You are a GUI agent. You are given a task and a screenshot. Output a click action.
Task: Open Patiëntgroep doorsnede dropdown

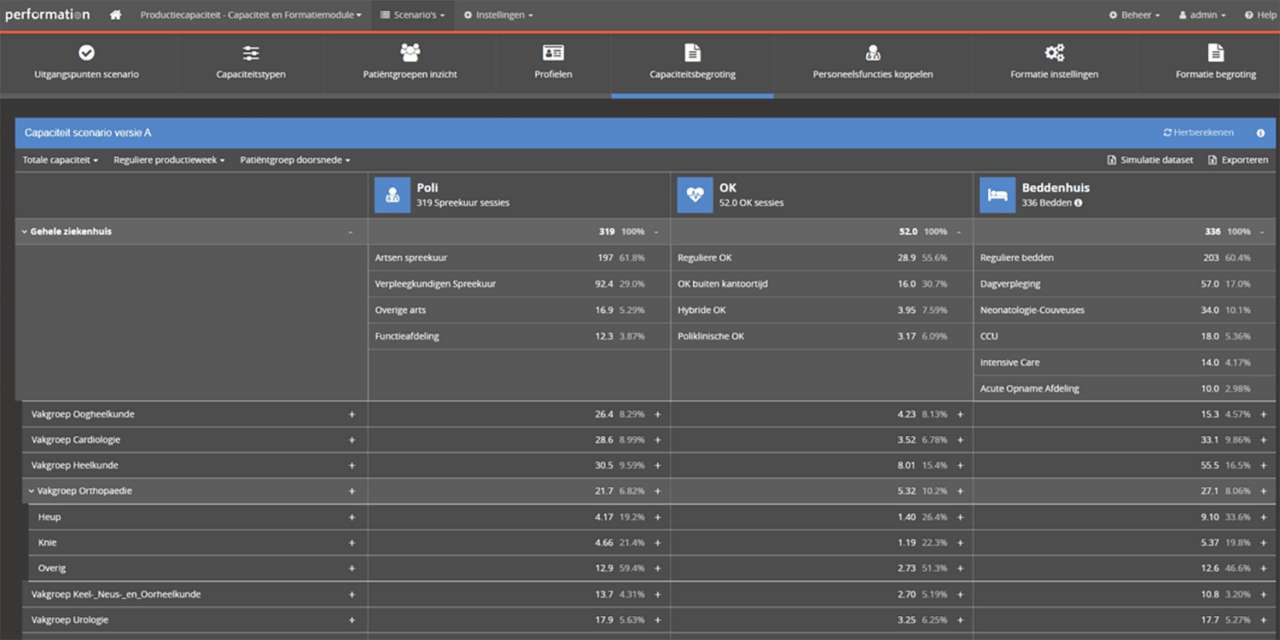coord(295,160)
